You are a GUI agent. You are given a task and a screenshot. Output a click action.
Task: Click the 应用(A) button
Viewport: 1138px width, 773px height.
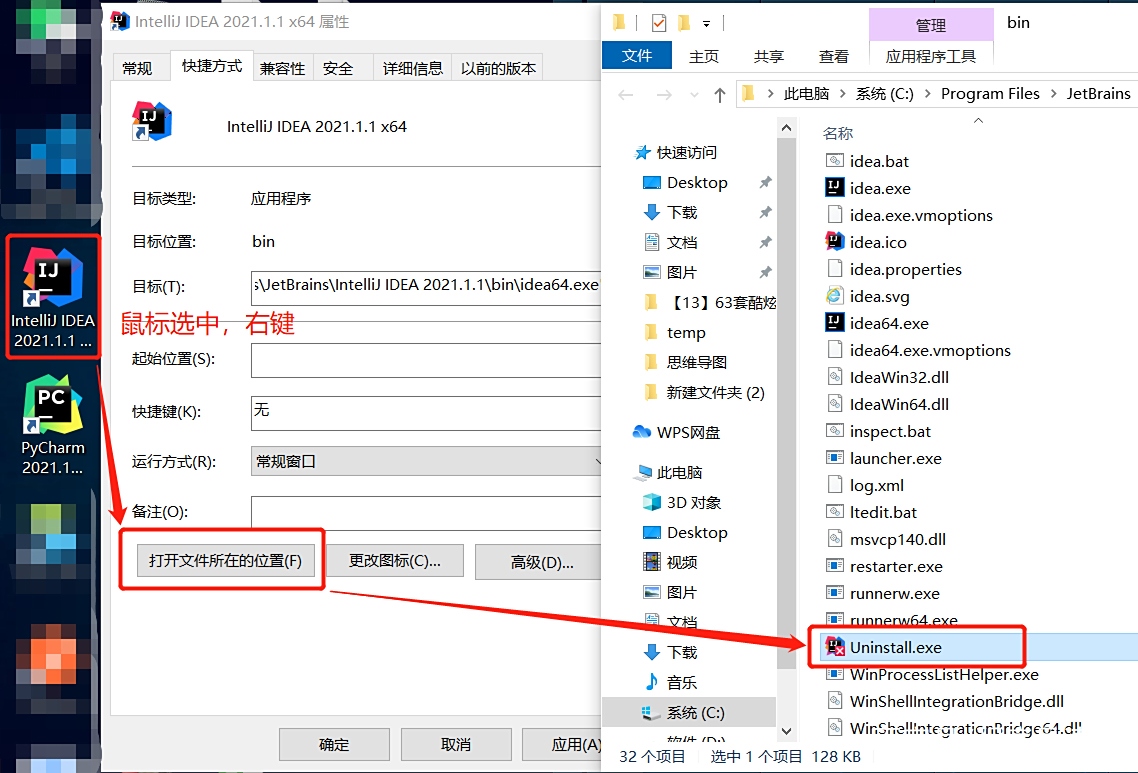pyautogui.click(x=564, y=744)
